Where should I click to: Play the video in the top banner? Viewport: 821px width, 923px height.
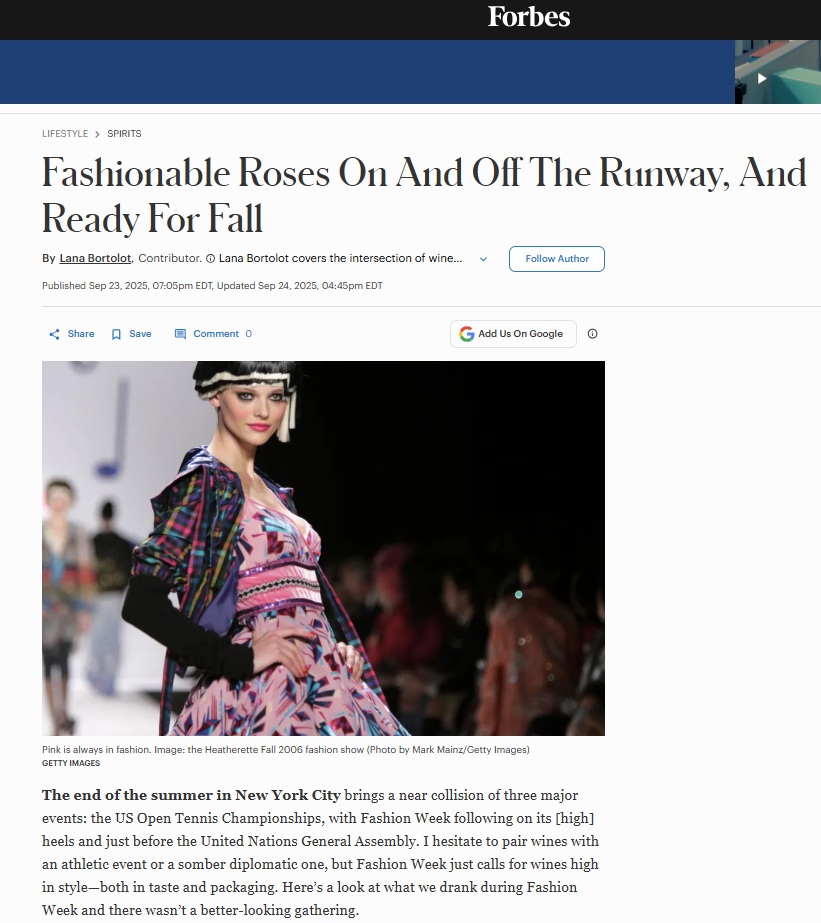pyautogui.click(x=762, y=78)
